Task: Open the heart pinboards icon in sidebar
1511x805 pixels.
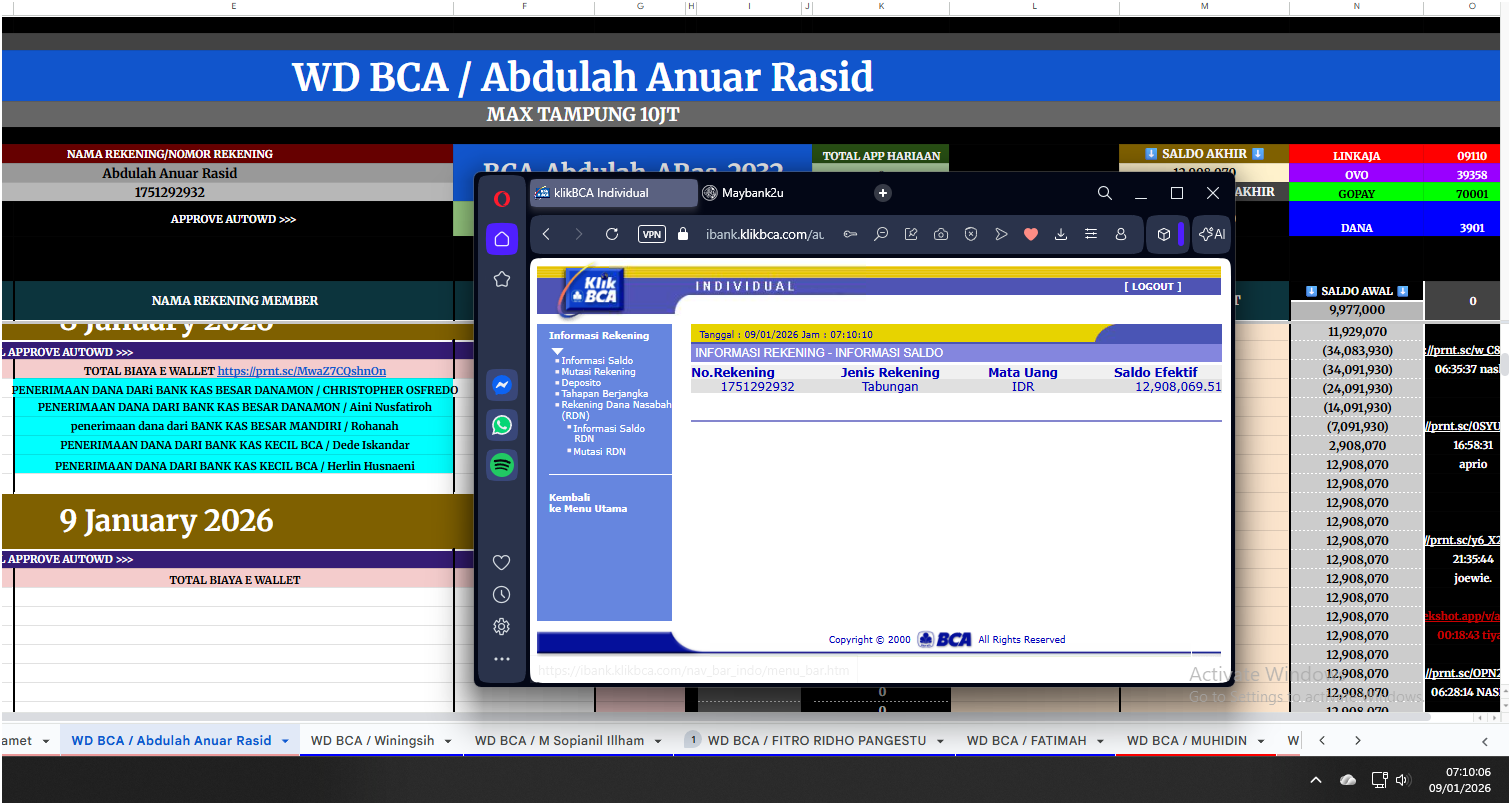Action: click(502, 563)
